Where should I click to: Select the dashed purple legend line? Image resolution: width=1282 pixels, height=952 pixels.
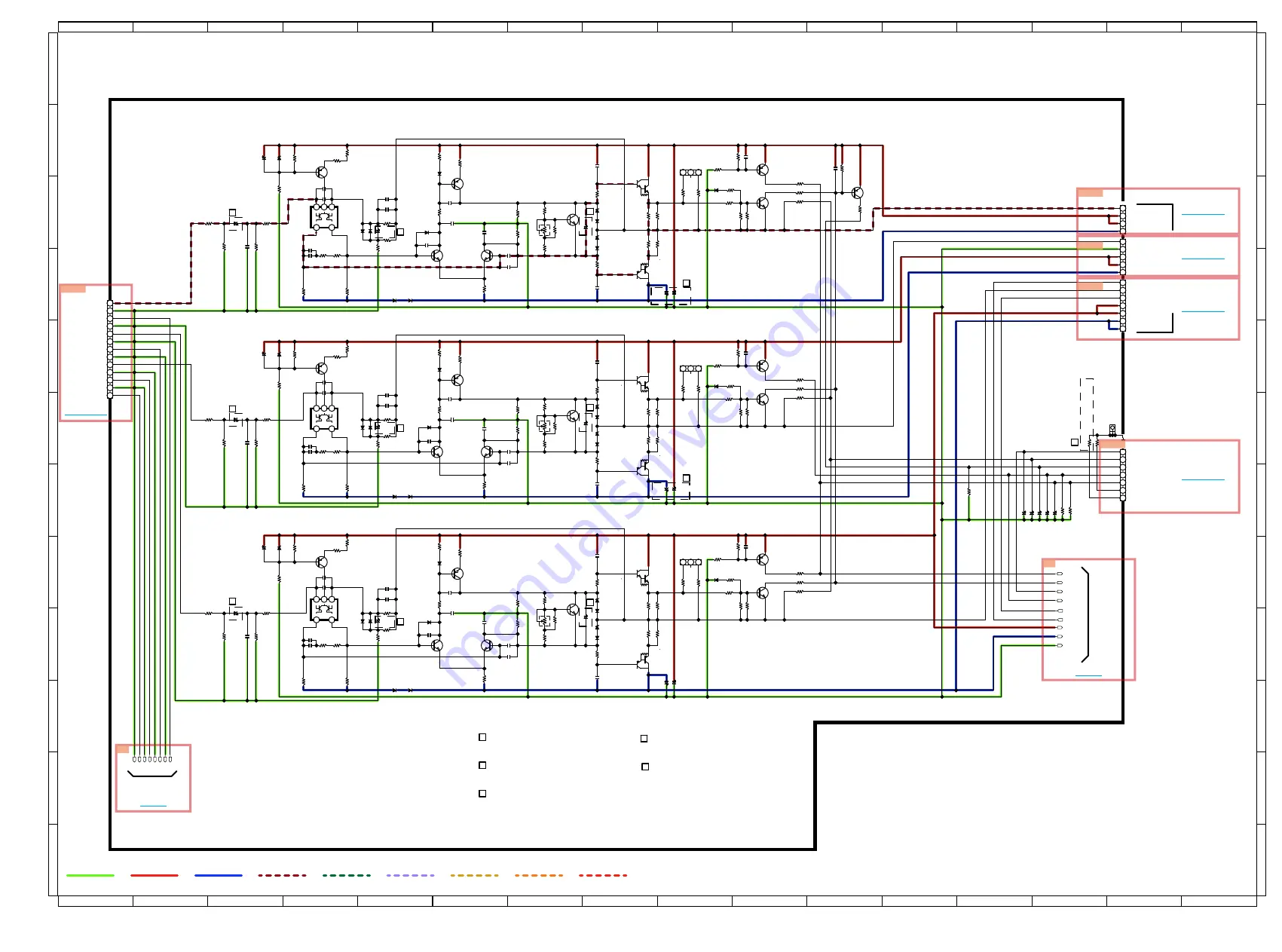pyautogui.click(x=411, y=875)
